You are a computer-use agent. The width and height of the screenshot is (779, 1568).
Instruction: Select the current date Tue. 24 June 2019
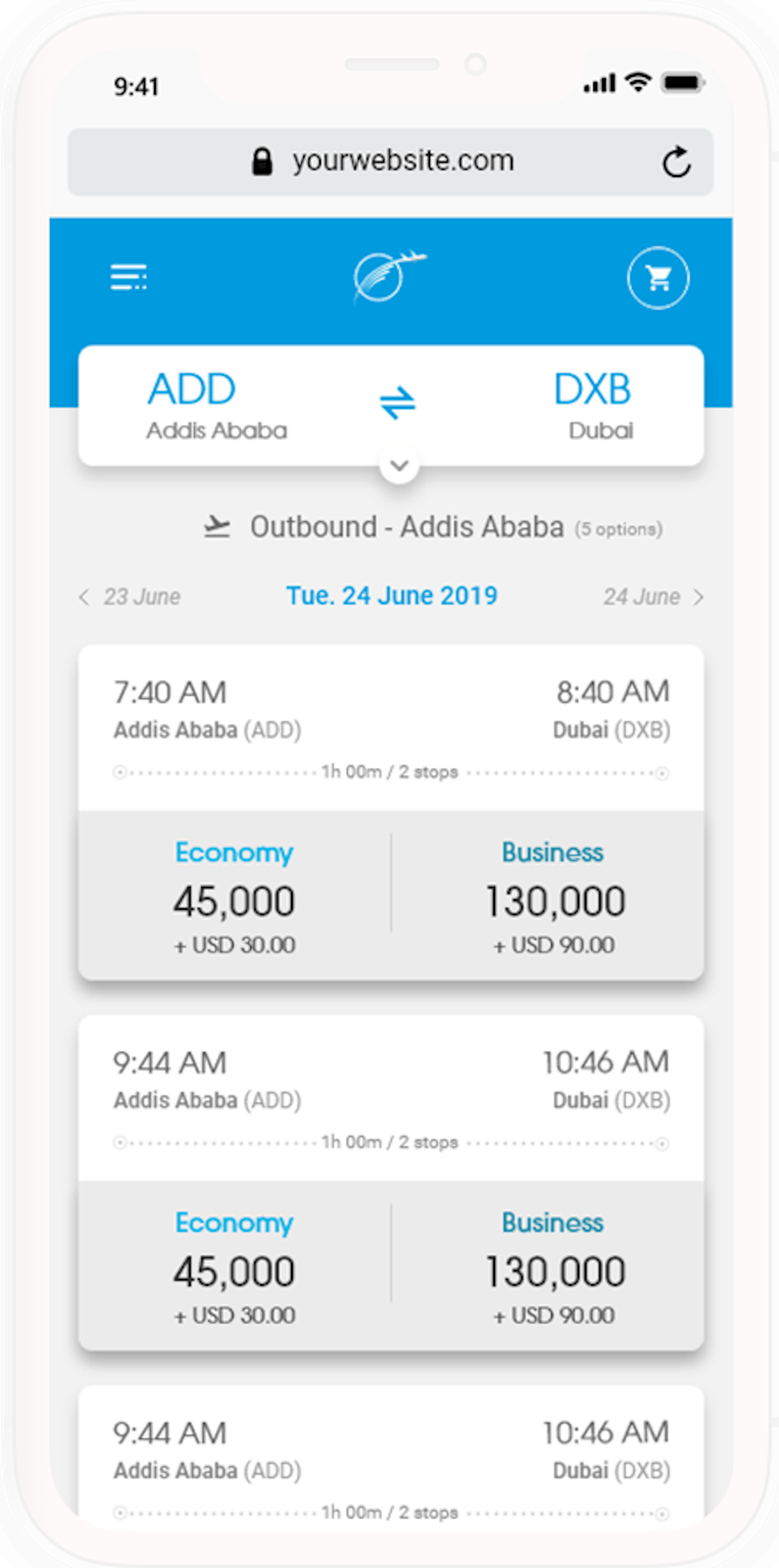point(392,596)
